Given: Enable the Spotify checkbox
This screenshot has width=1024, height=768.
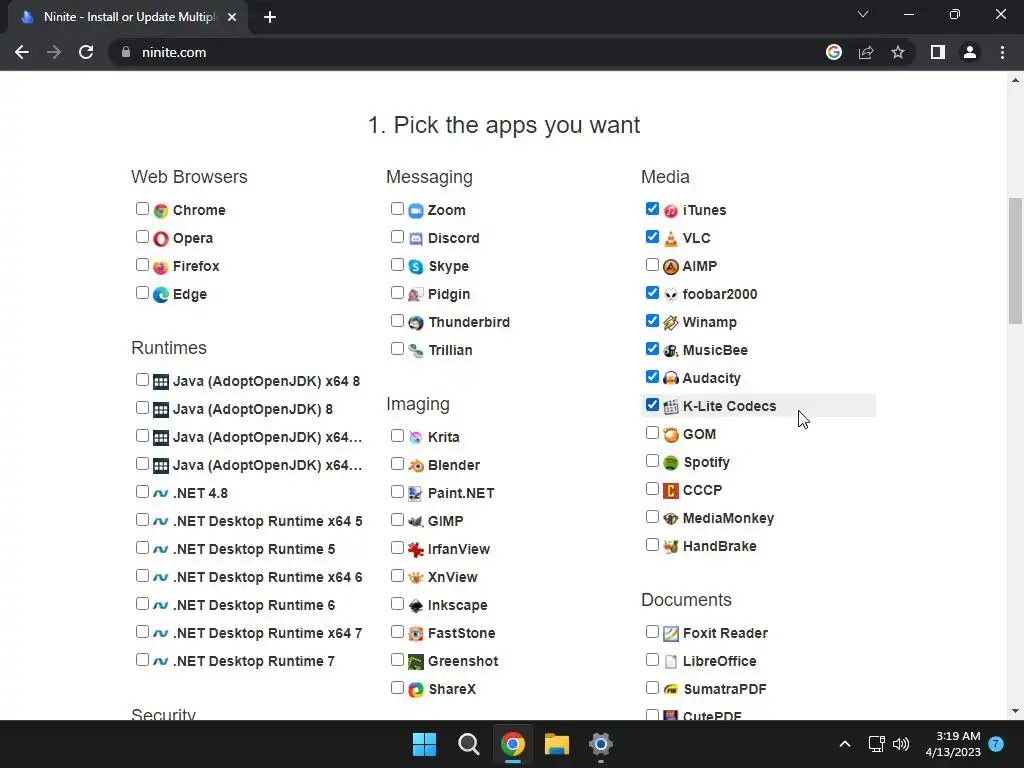Looking at the screenshot, I should [652, 460].
